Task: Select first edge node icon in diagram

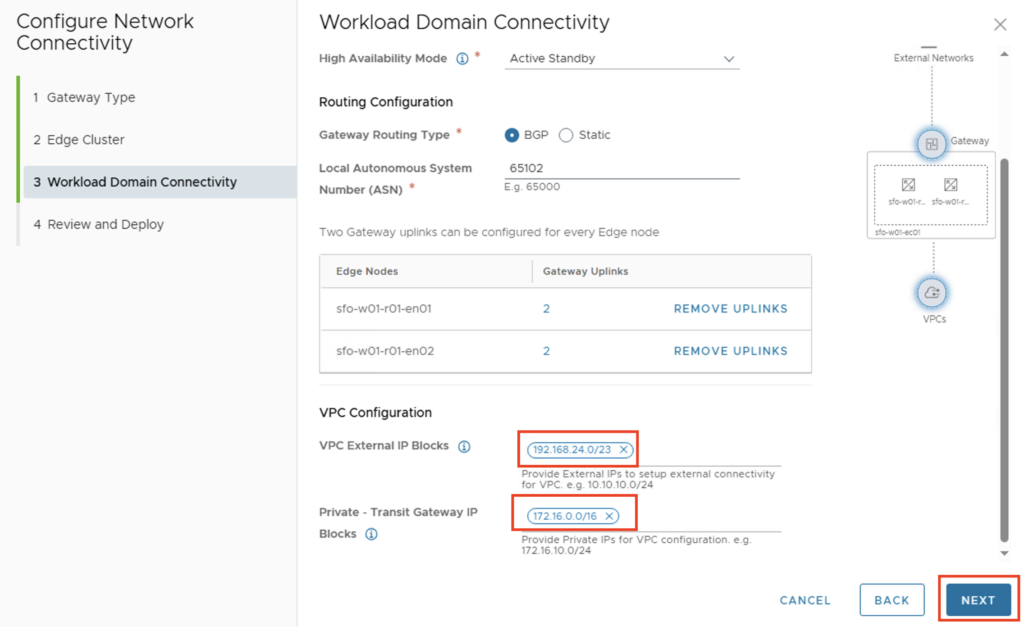Action: click(908, 185)
